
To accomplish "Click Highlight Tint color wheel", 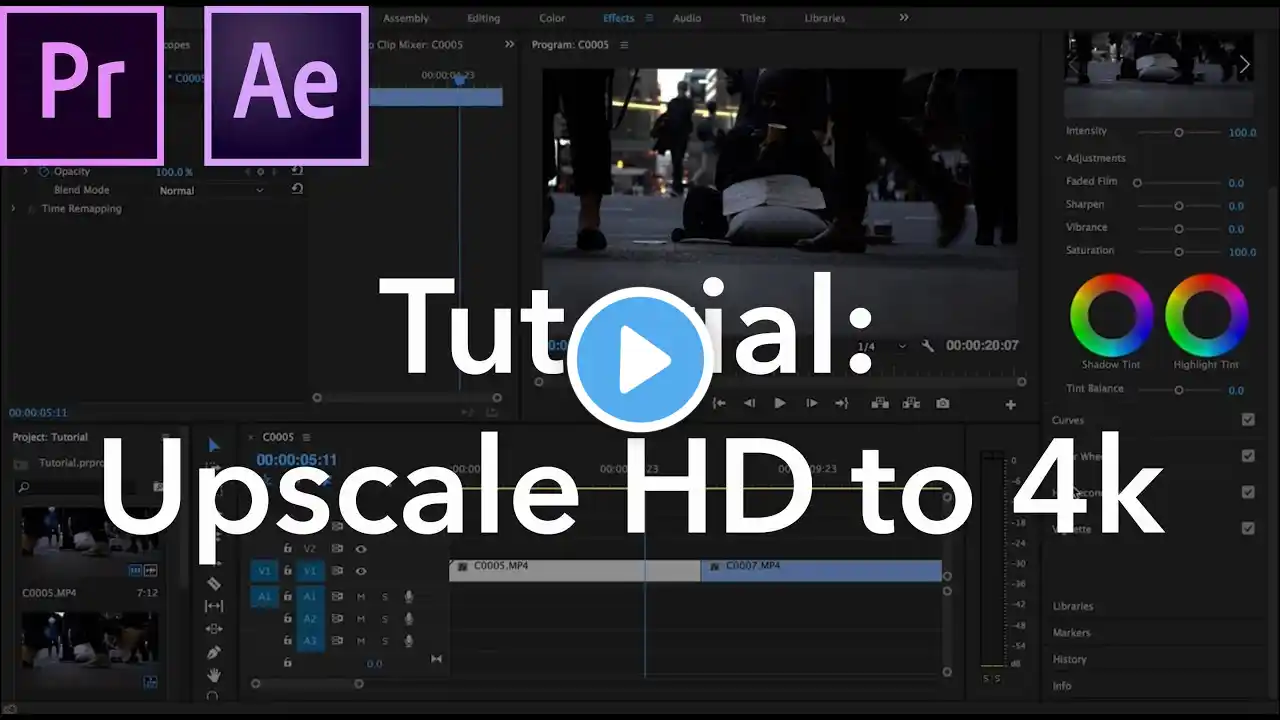I will [1207, 315].
